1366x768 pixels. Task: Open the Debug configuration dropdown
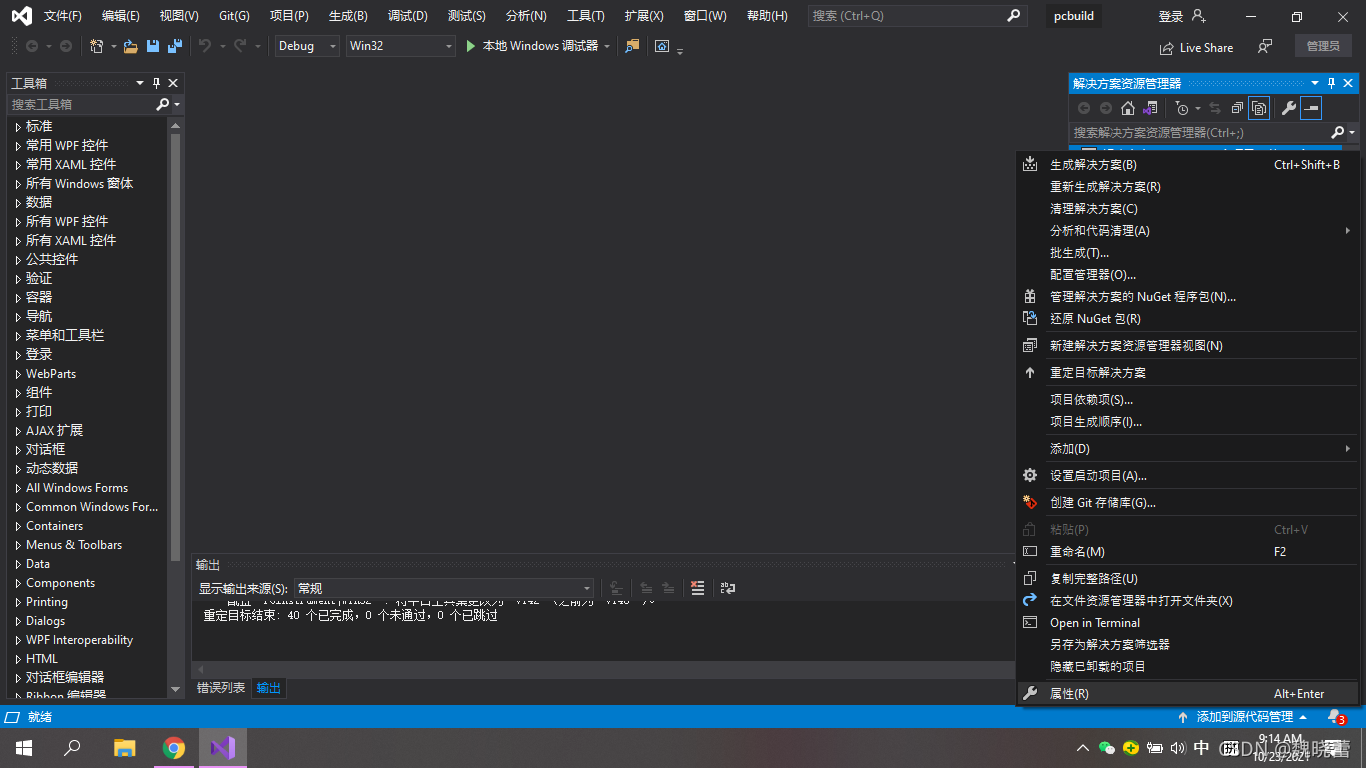pos(306,45)
